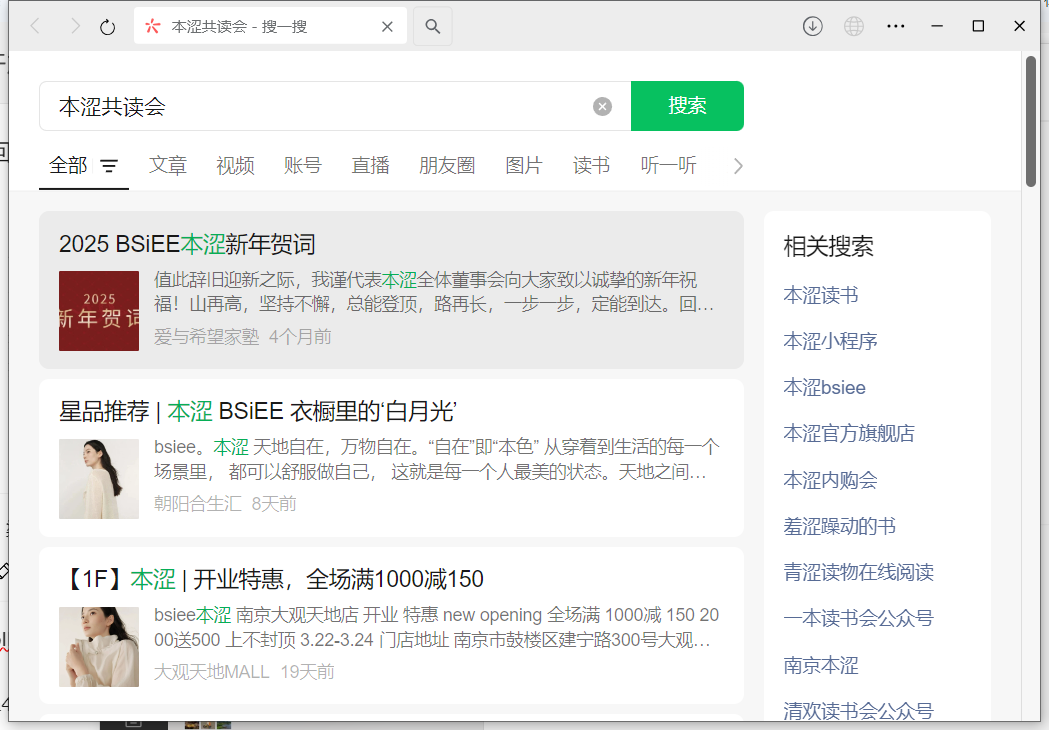1049x730 pixels.
Task: Click source name 大观天地MALL
Action: [x=211, y=672]
